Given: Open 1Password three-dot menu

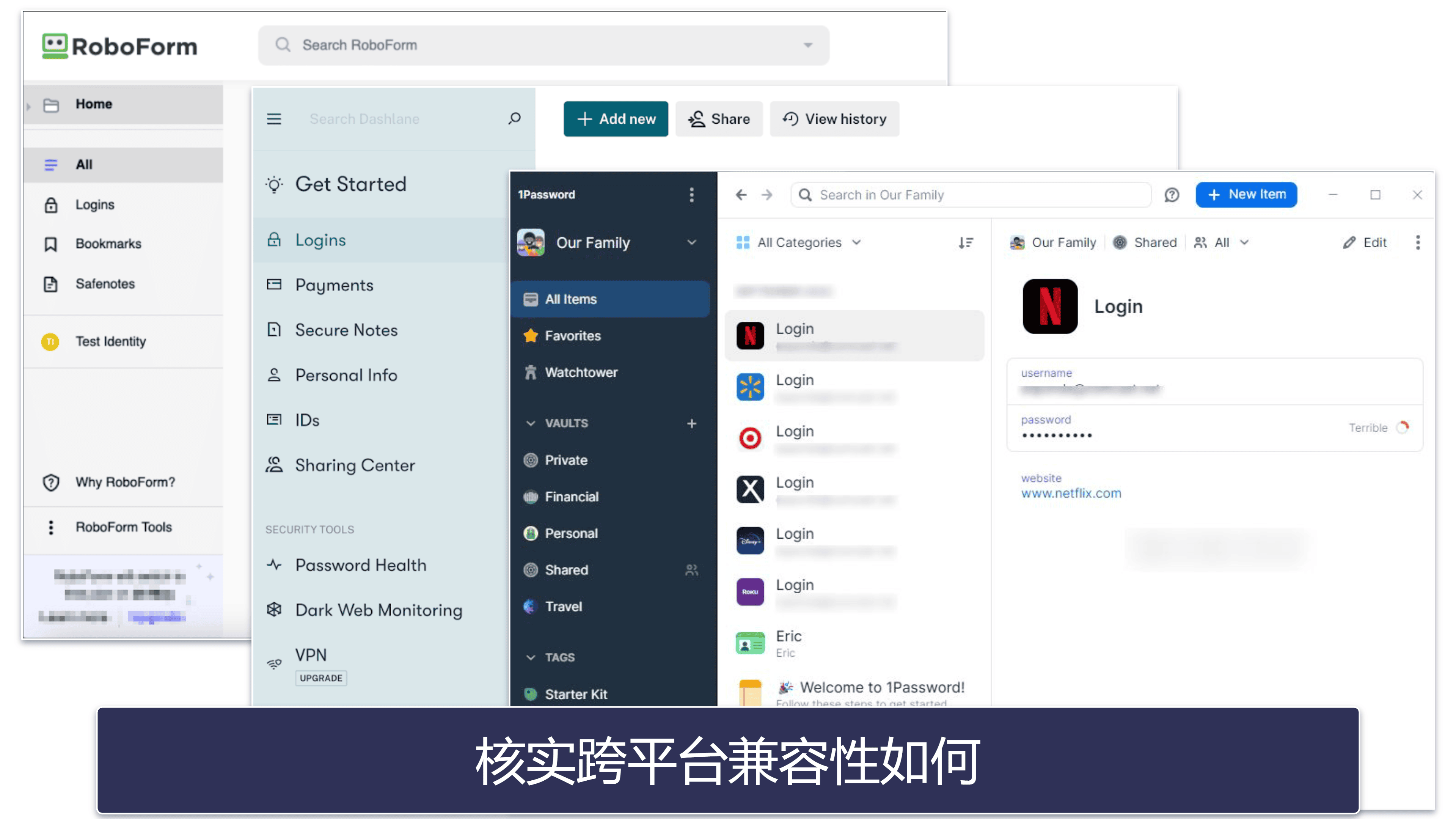Looking at the screenshot, I should (x=691, y=195).
